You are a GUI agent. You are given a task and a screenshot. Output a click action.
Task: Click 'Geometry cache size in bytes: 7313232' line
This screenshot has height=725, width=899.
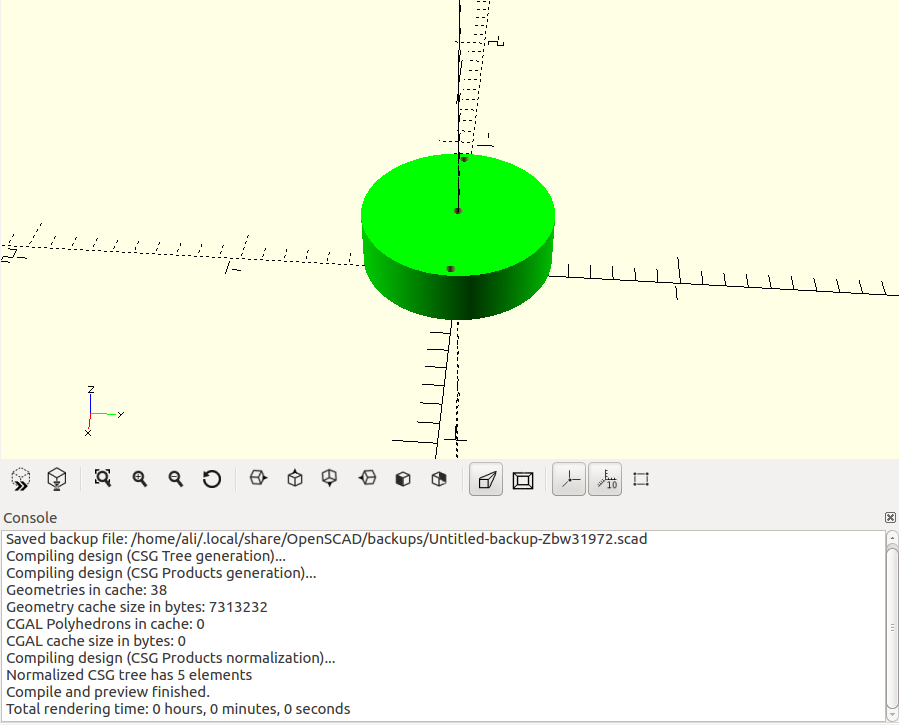(136, 607)
